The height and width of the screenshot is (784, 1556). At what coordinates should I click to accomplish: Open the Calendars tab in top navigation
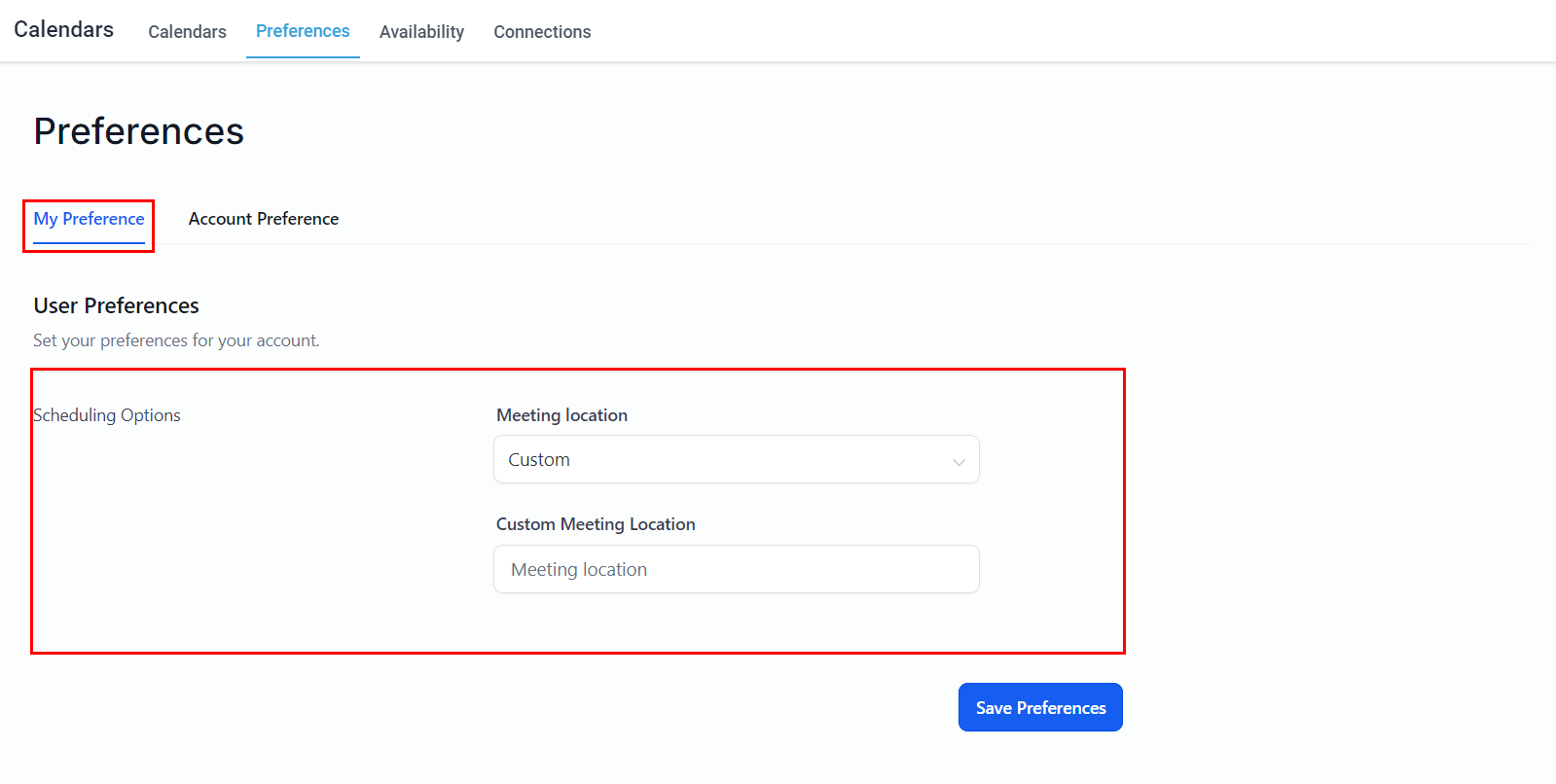coord(187,32)
